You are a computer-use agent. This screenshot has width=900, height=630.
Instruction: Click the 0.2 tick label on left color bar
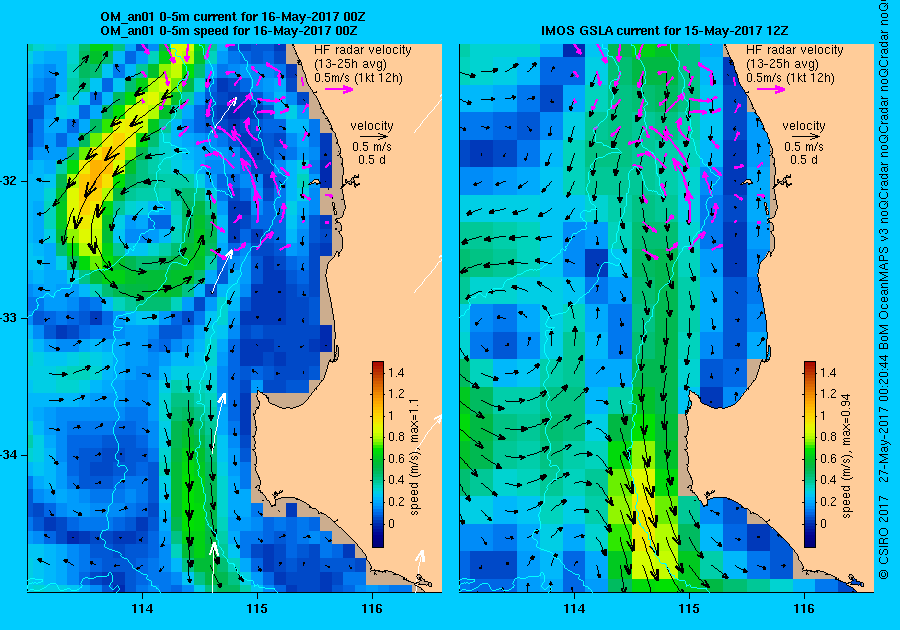[396, 501]
